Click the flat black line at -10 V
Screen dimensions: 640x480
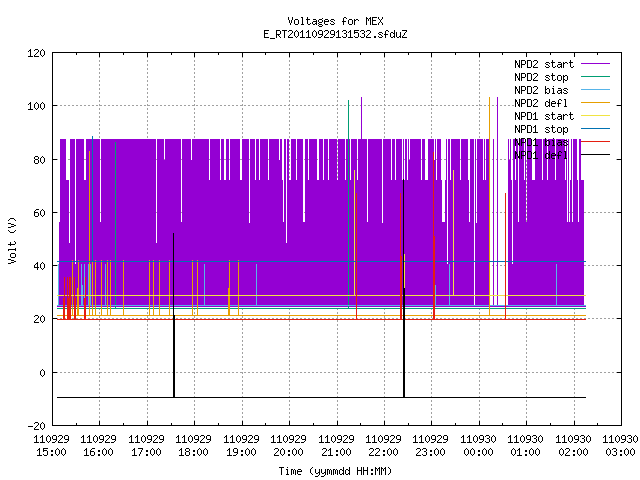(x=321, y=397)
